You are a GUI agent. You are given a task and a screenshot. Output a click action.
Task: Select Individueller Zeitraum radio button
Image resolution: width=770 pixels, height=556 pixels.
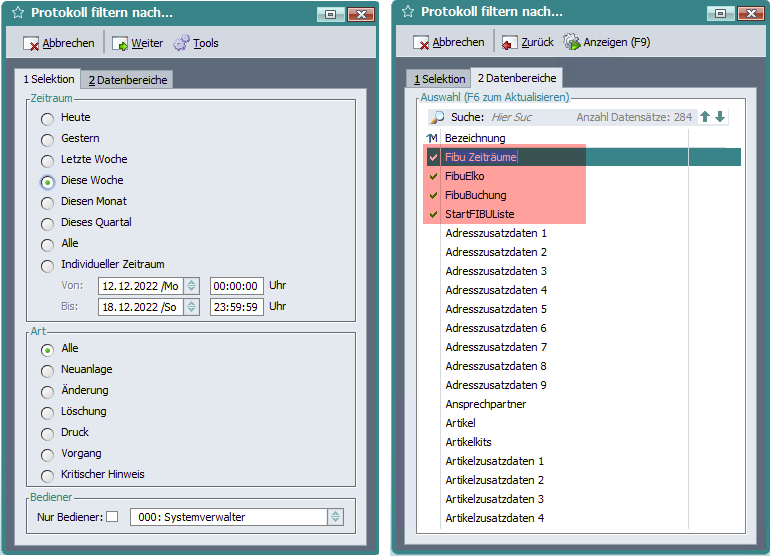coord(47,265)
